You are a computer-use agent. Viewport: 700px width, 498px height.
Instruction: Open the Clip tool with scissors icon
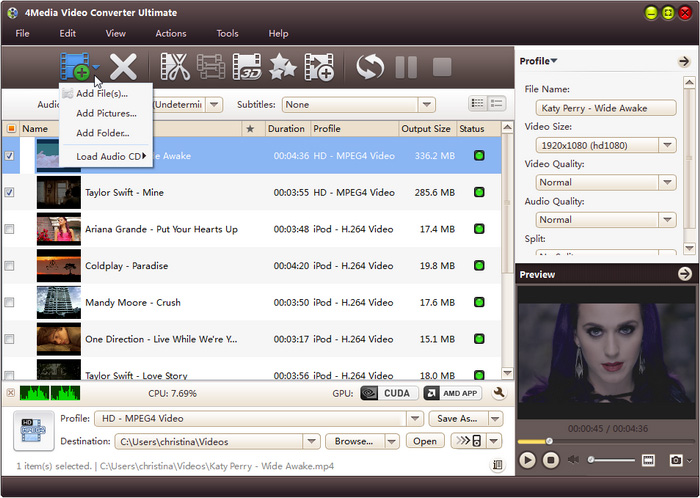[x=175, y=67]
